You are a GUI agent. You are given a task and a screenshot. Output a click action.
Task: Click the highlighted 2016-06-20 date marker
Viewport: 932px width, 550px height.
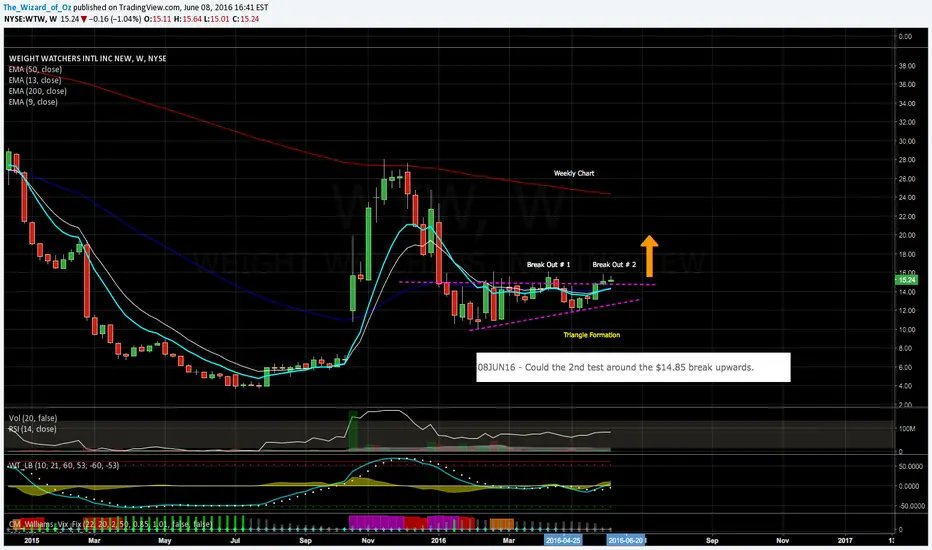click(626, 540)
